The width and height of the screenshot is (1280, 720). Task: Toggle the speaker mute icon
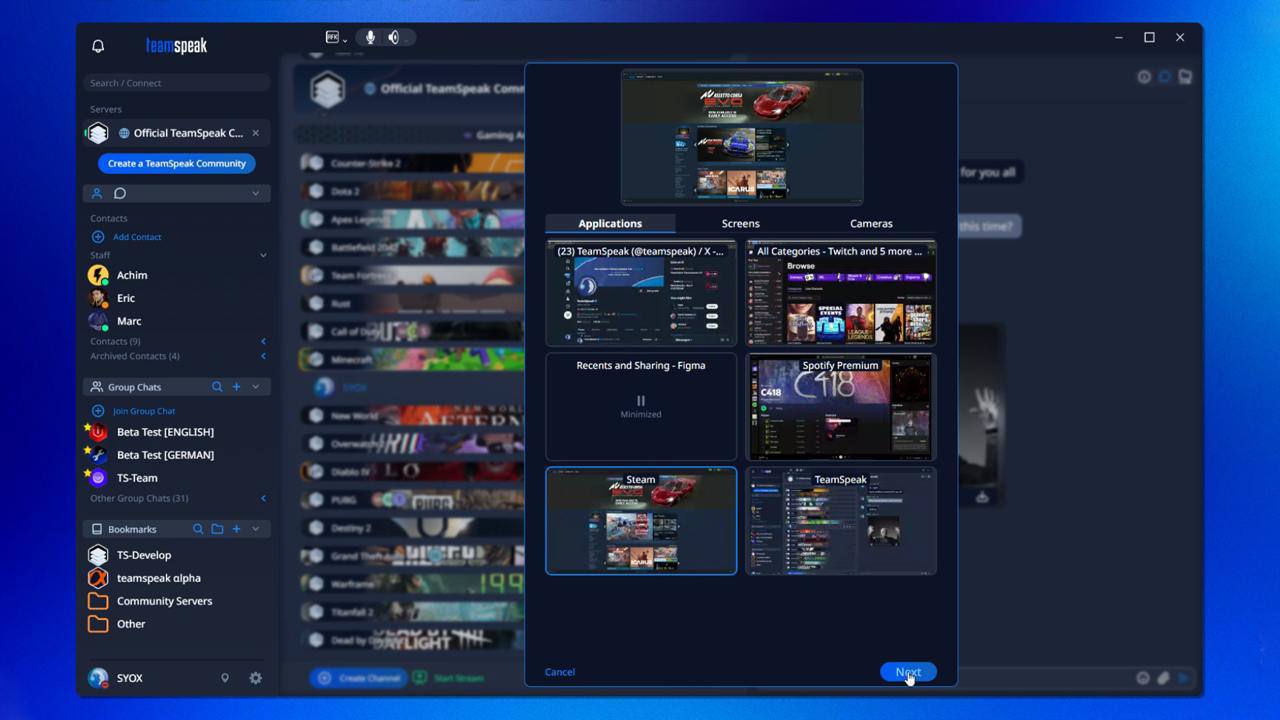click(x=394, y=37)
